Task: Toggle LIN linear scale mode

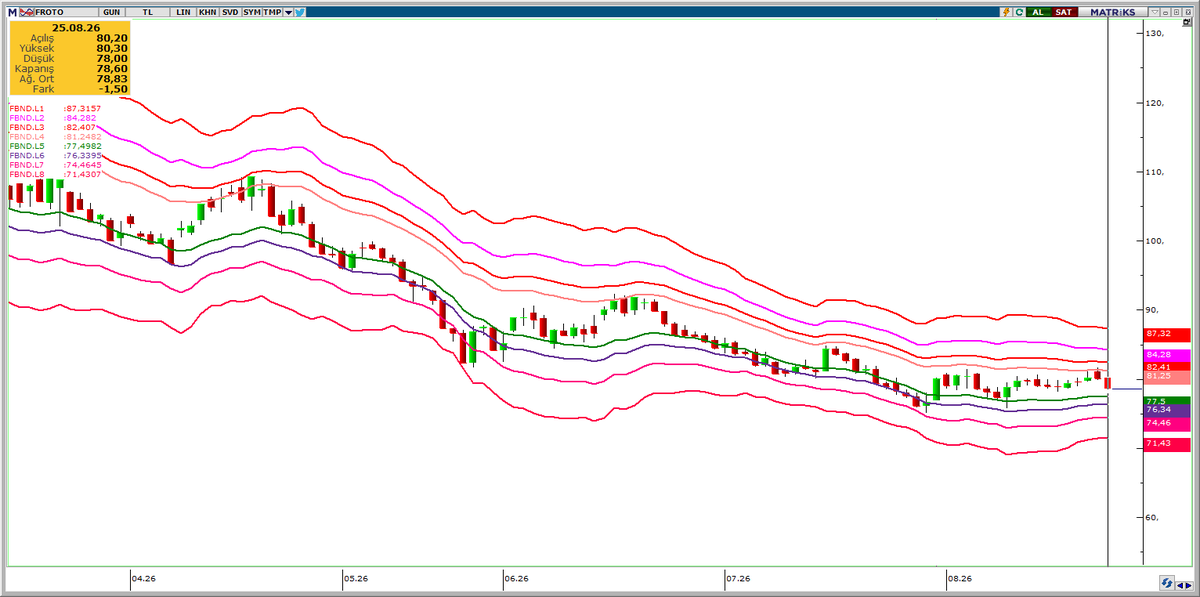Action: click(x=183, y=12)
